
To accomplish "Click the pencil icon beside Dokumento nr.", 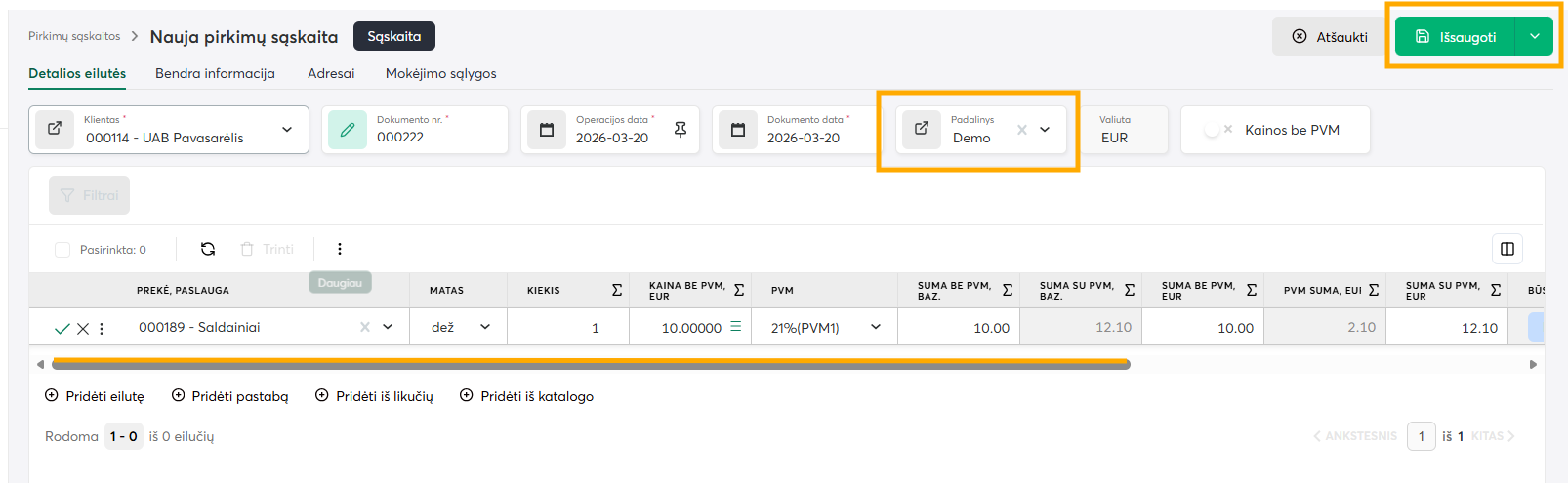I will coord(347,130).
